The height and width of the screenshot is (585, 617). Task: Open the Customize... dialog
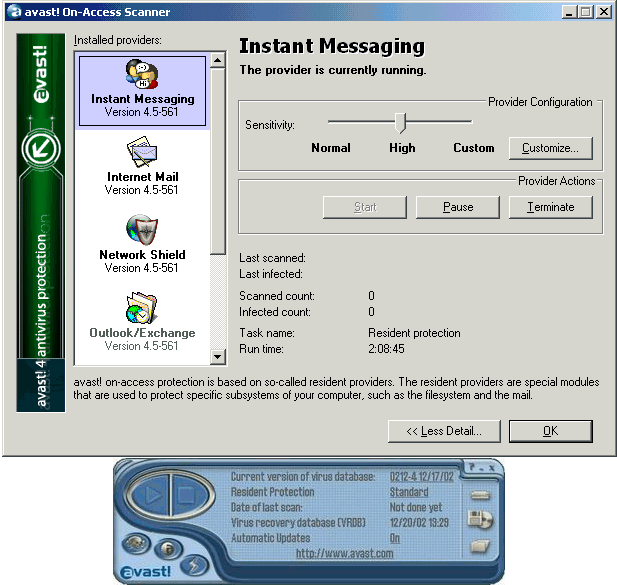point(550,148)
